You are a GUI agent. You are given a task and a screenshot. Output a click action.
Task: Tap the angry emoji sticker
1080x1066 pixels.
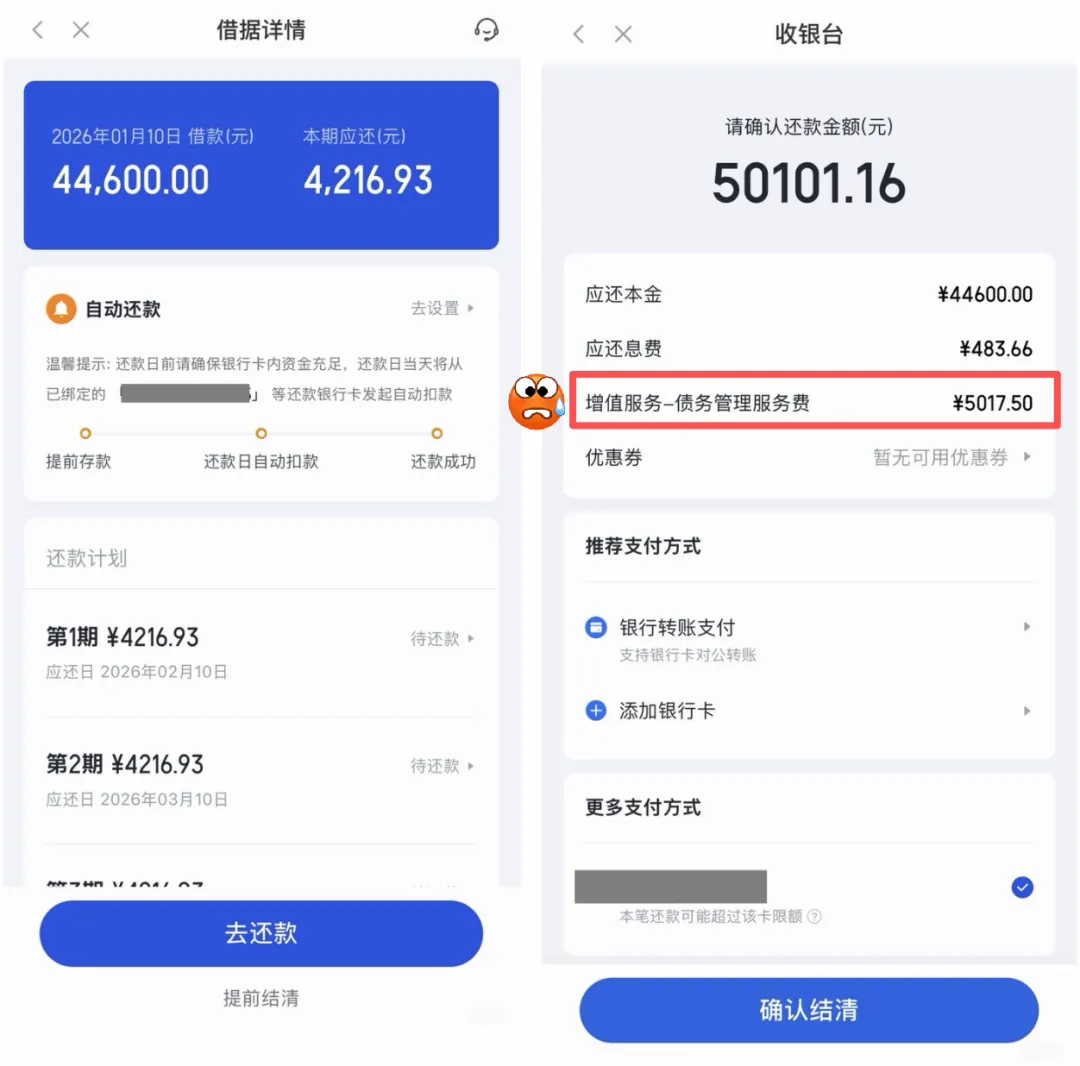tap(537, 402)
